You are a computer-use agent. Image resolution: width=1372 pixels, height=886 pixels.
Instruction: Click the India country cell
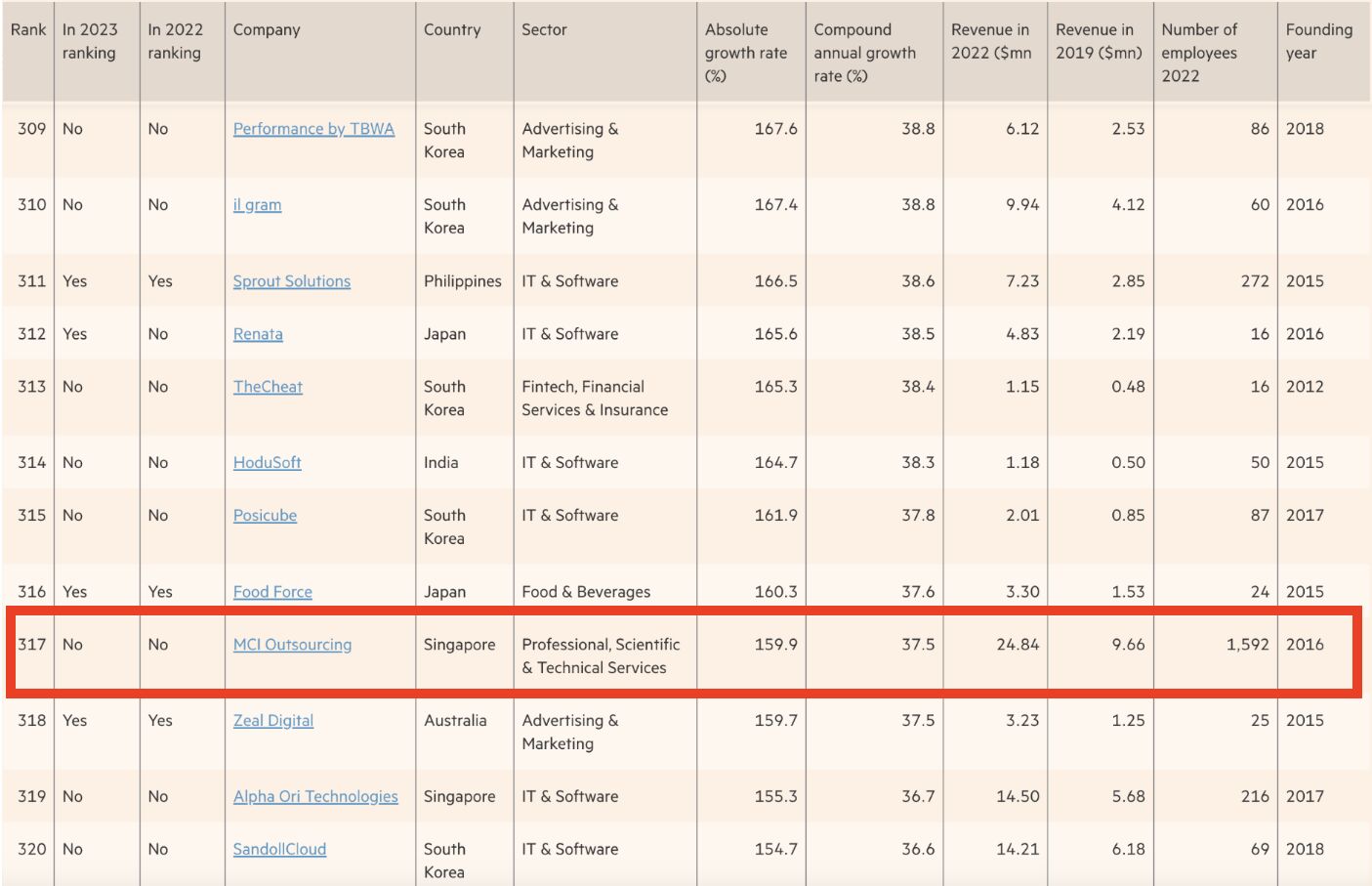(441, 463)
